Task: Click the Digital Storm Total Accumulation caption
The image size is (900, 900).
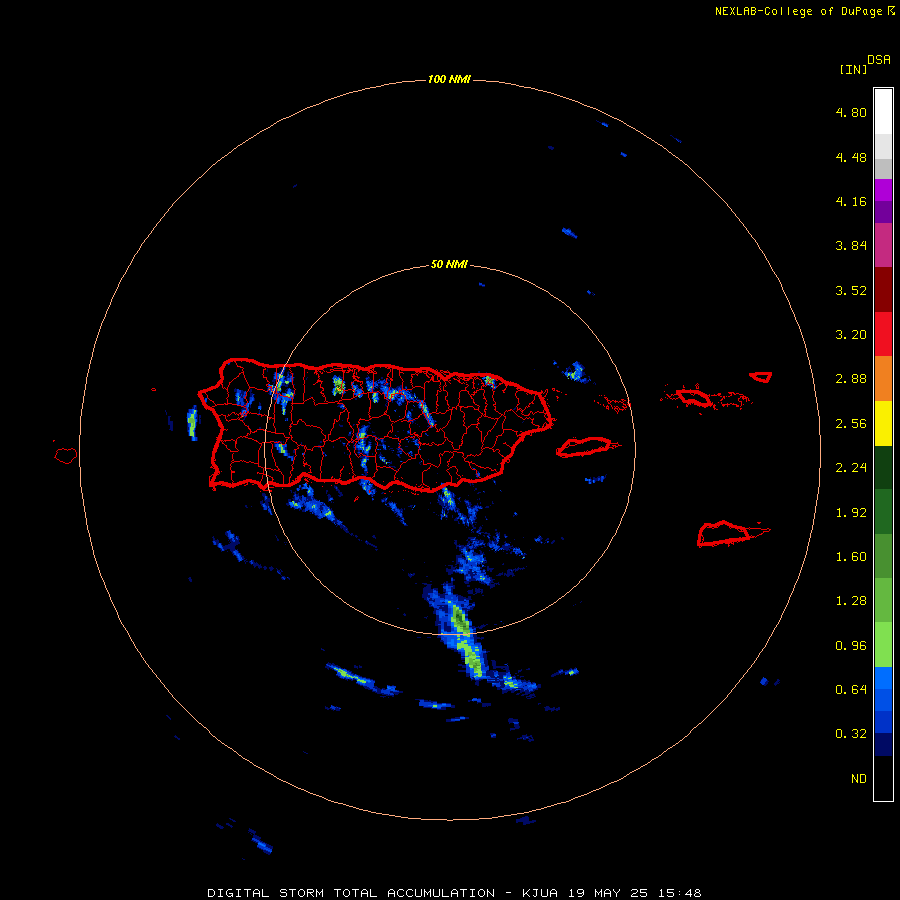Action: (x=454, y=893)
